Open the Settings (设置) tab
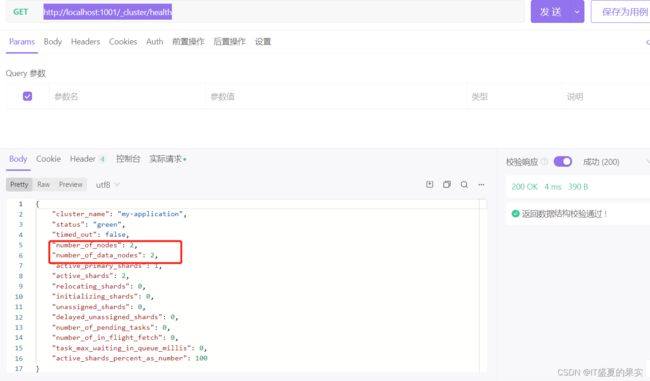The width and height of the screenshot is (650, 381). coord(263,41)
